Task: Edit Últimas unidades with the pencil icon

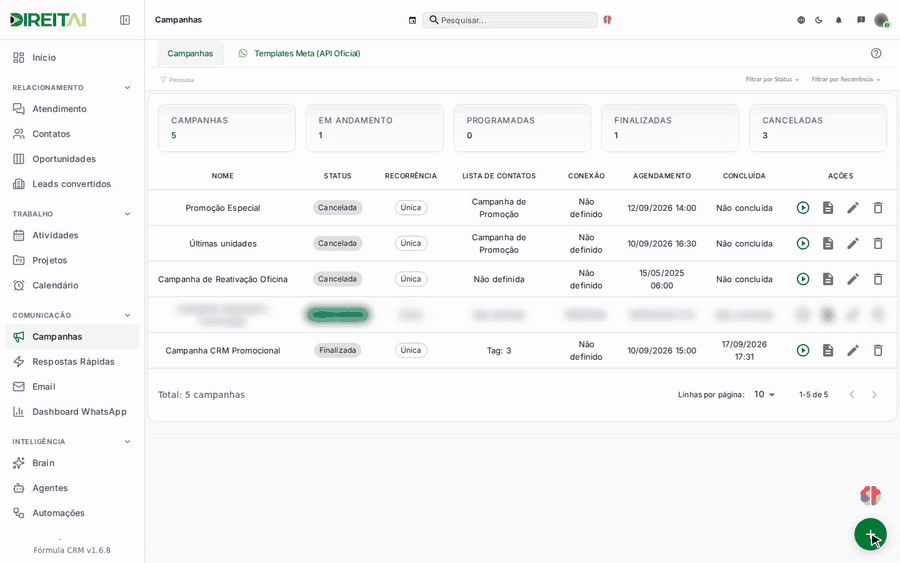Action: [853, 243]
